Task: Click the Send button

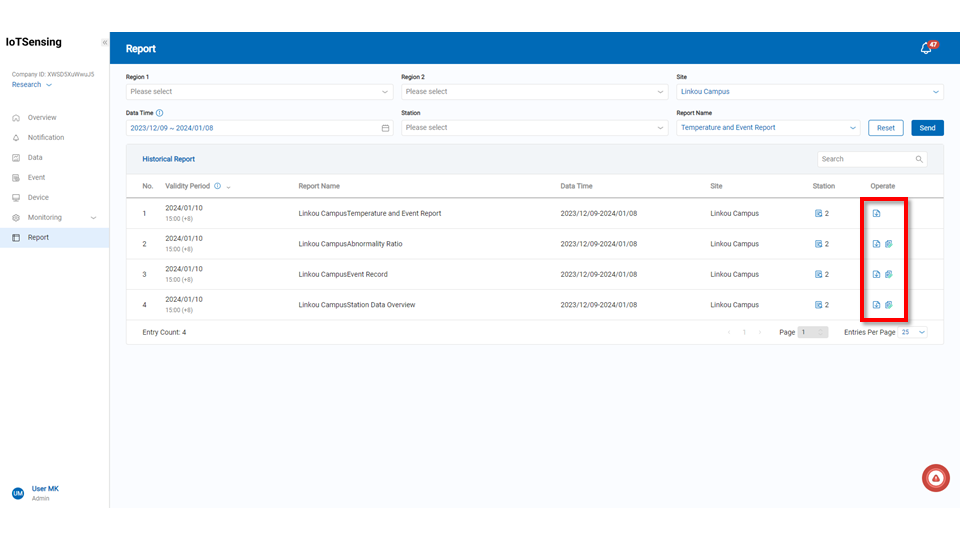Action: (927, 128)
